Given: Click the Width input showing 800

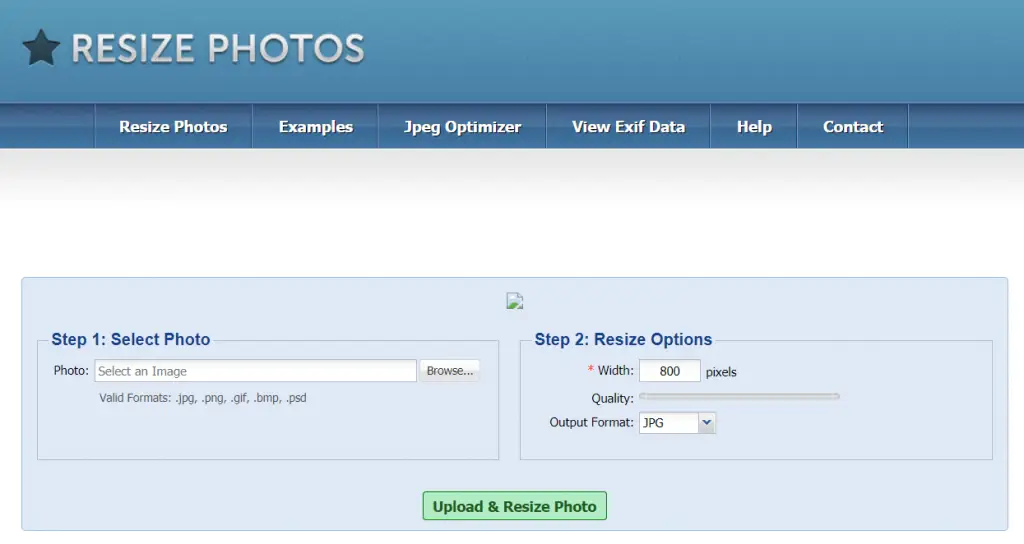Looking at the screenshot, I should coord(669,371).
